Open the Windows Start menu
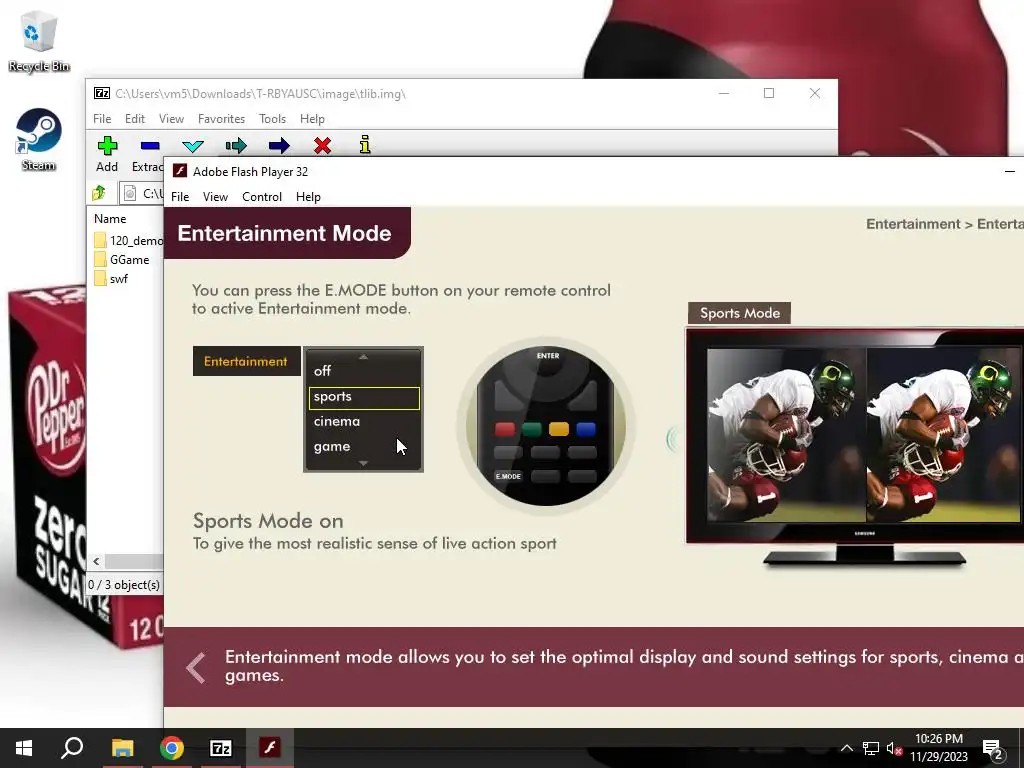Image resolution: width=1024 pixels, height=768 pixels. (24, 748)
